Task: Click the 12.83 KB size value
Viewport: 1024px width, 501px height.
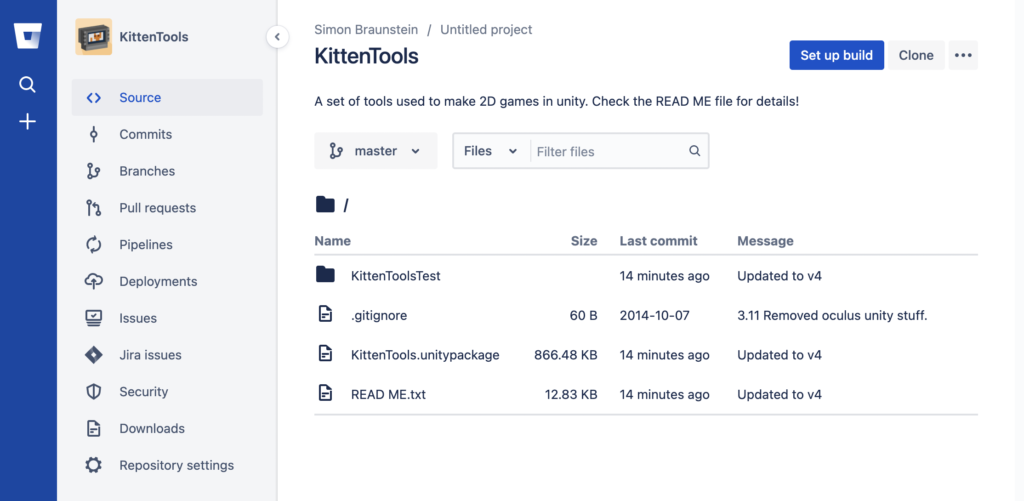Action: pyautogui.click(x=571, y=395)
